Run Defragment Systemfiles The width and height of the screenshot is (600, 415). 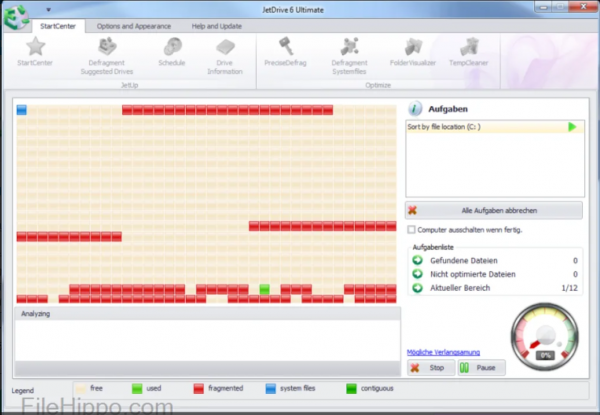pyautogui.click(x=349, y=56)
